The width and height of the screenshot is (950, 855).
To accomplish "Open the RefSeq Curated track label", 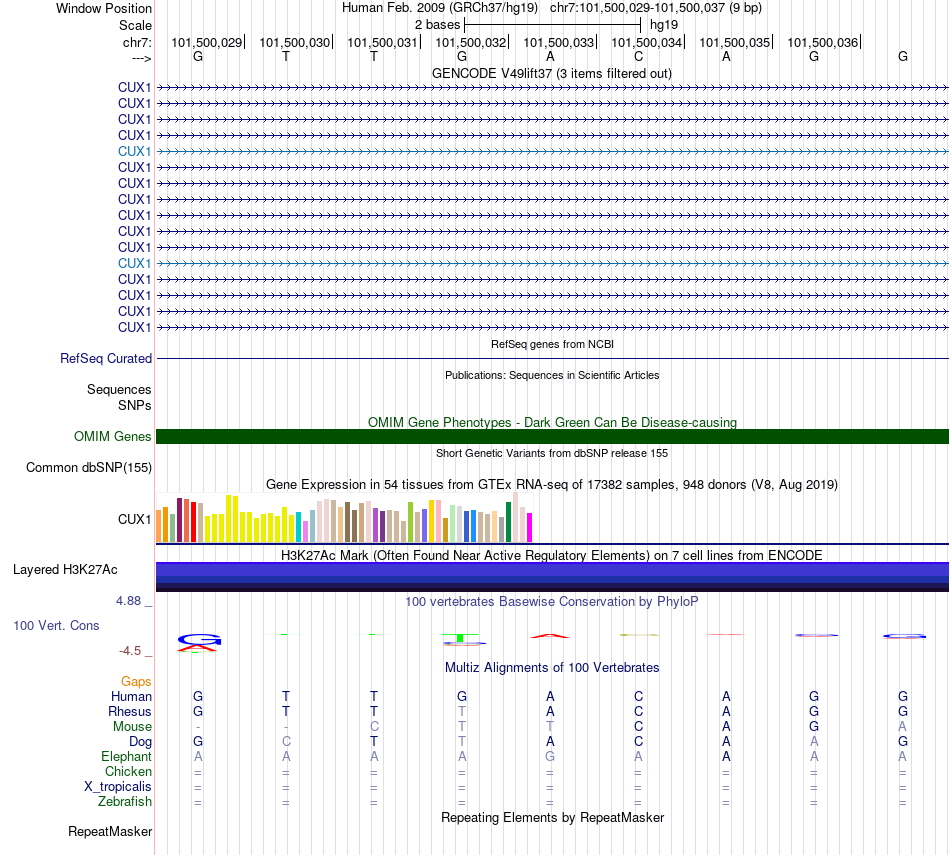I will [x=106, y=359].
